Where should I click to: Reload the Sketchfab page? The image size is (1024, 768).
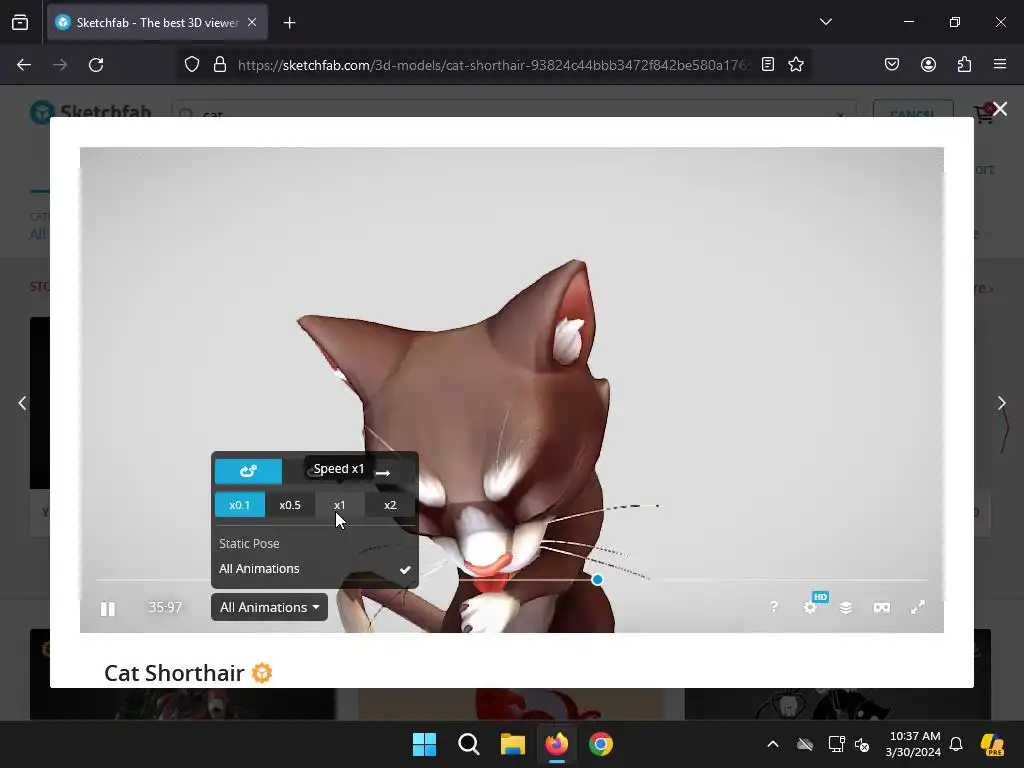pyautogui.click(x=96, y=65)
